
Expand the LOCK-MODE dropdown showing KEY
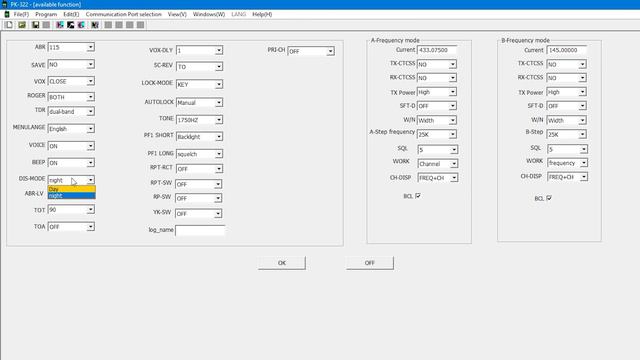(x=219, y=84)
